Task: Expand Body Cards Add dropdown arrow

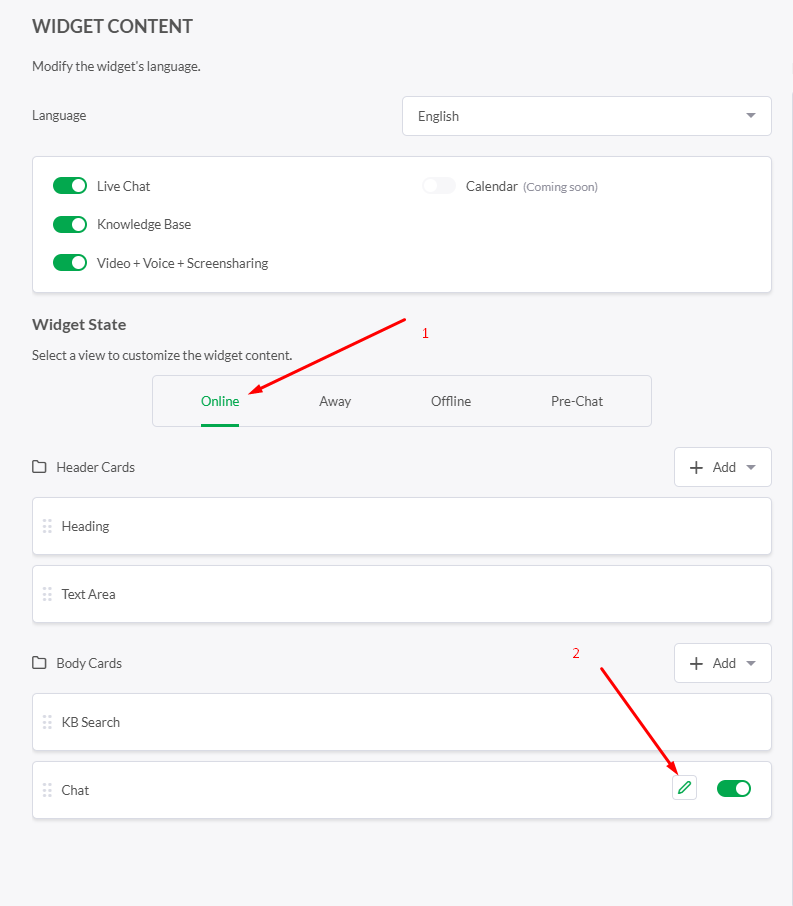Action: tap(751, 663)
